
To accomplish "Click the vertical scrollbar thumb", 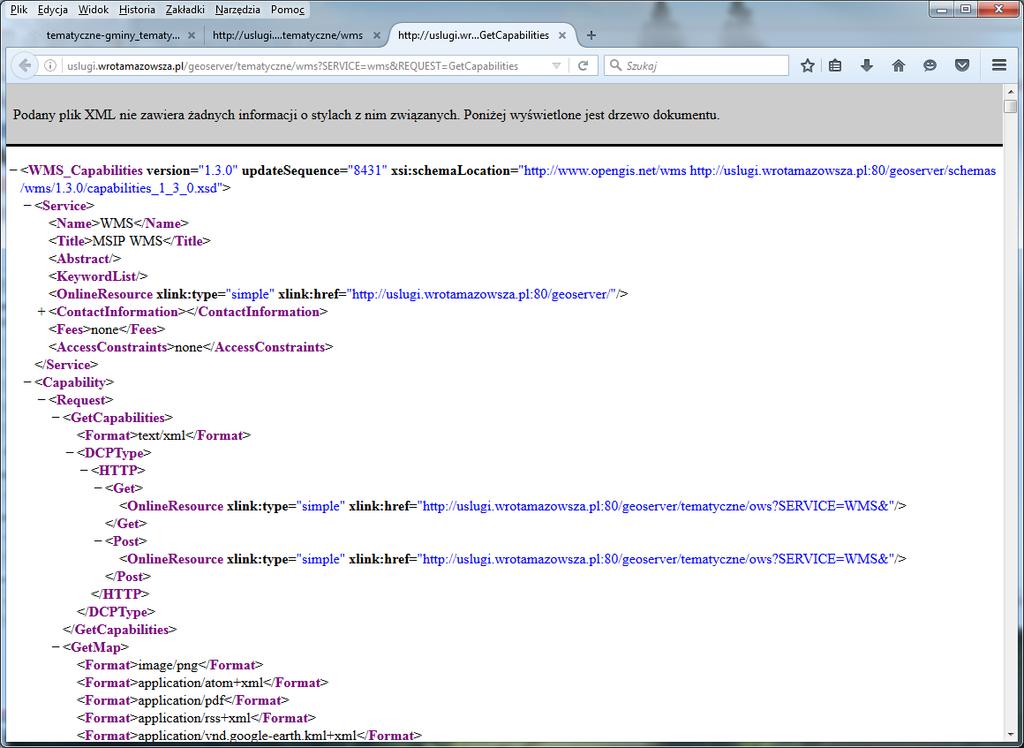I will click(1011, 106).
